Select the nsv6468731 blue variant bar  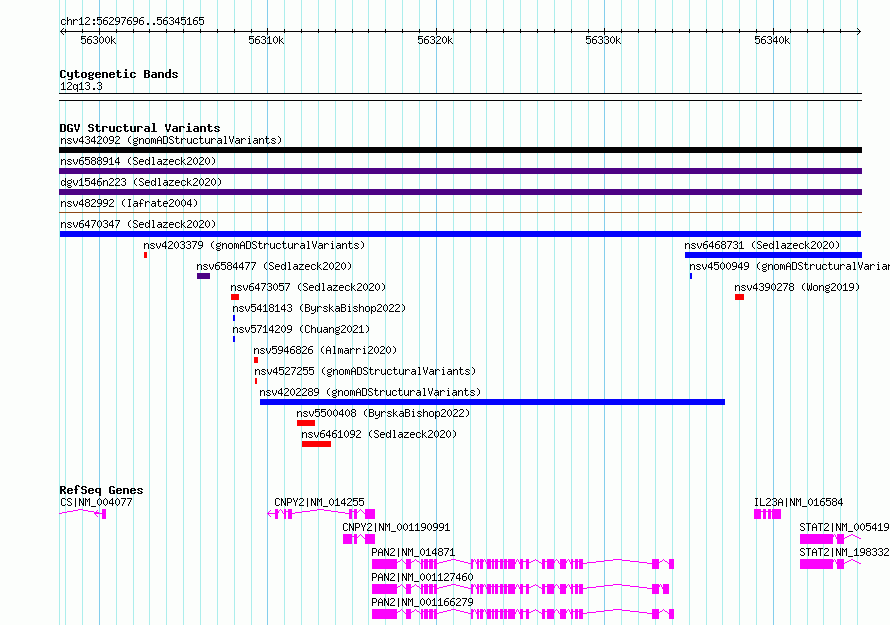pos(773,255)
